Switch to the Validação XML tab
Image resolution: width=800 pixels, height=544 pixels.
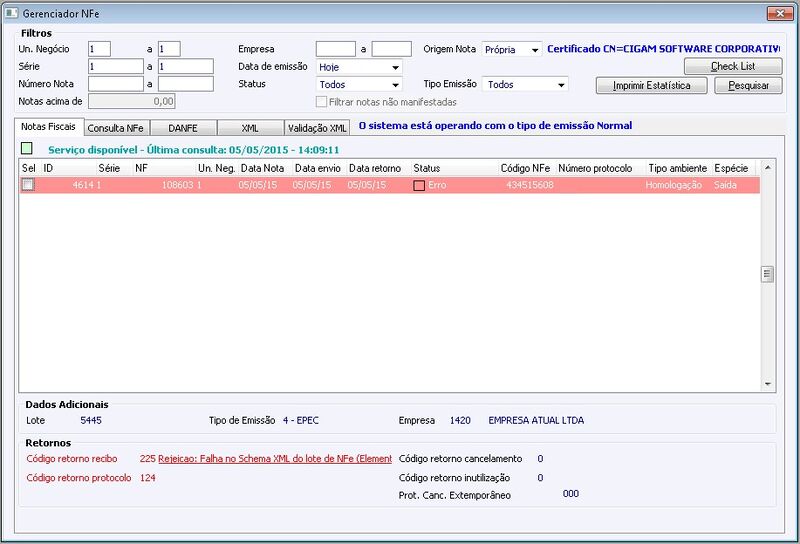(317, 128)
